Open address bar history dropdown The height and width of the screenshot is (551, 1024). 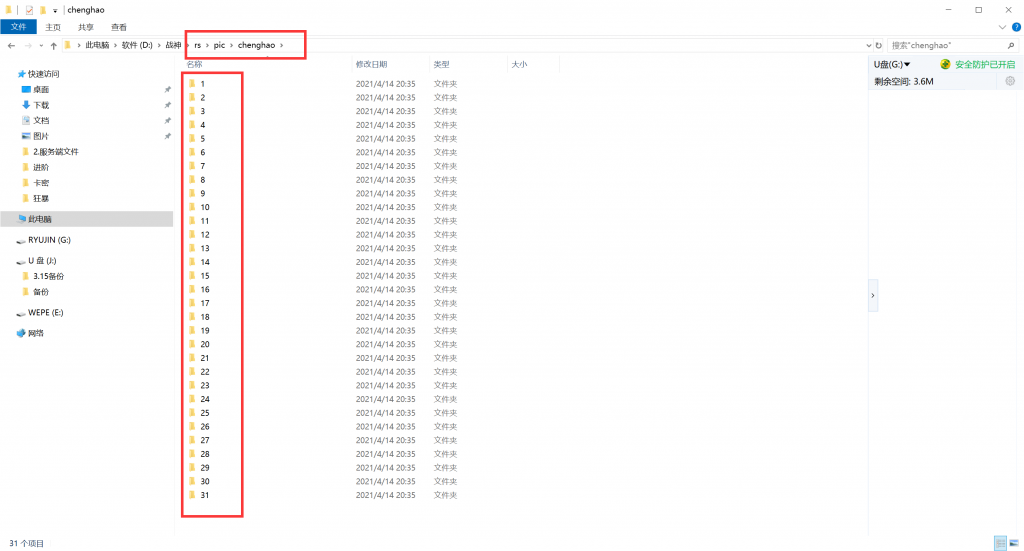coord(868,45)
